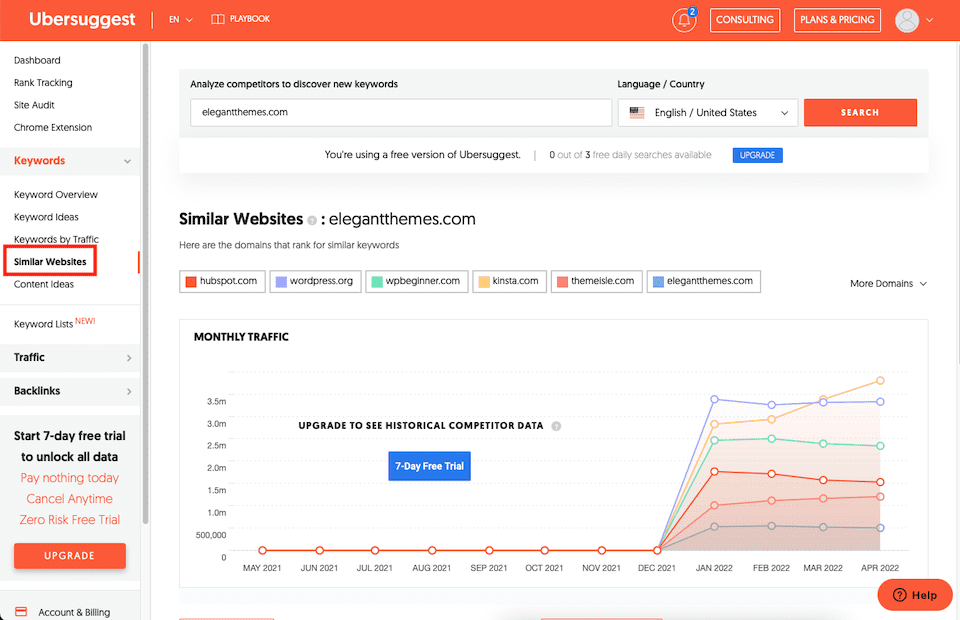Click the 7-Day Free Trial button
Image resolution: width=960 pixels, height=620 pixels.
click(x=429, y=466)
